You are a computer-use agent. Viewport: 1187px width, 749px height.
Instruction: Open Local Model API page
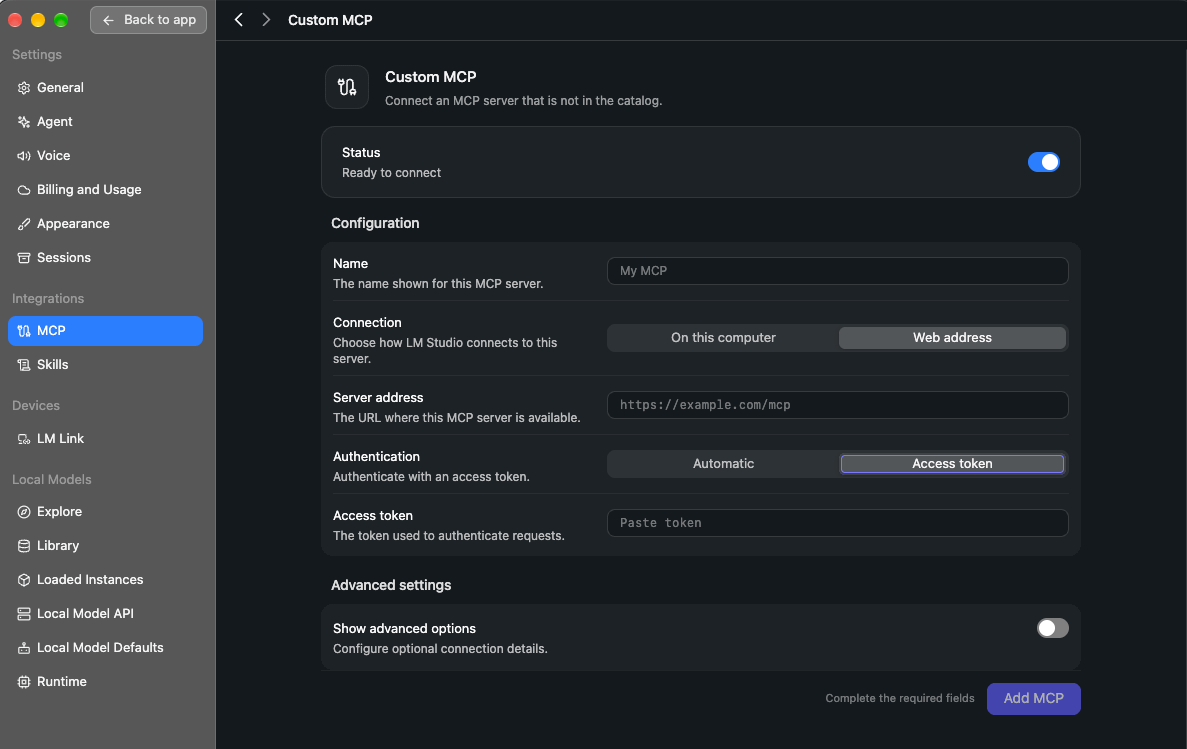105,614
